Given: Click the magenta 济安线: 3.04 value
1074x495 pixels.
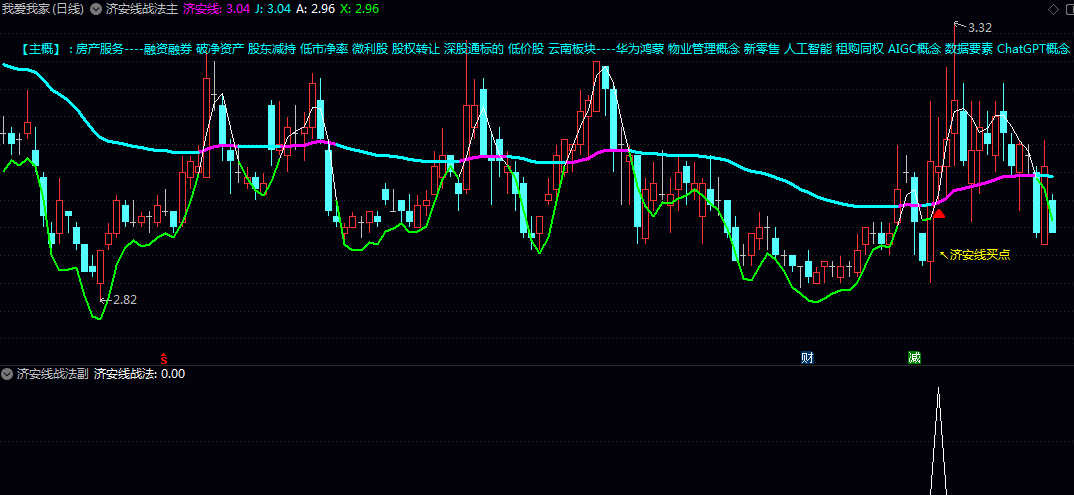Looking at the screenshot, I should click(x=216, y=9).
